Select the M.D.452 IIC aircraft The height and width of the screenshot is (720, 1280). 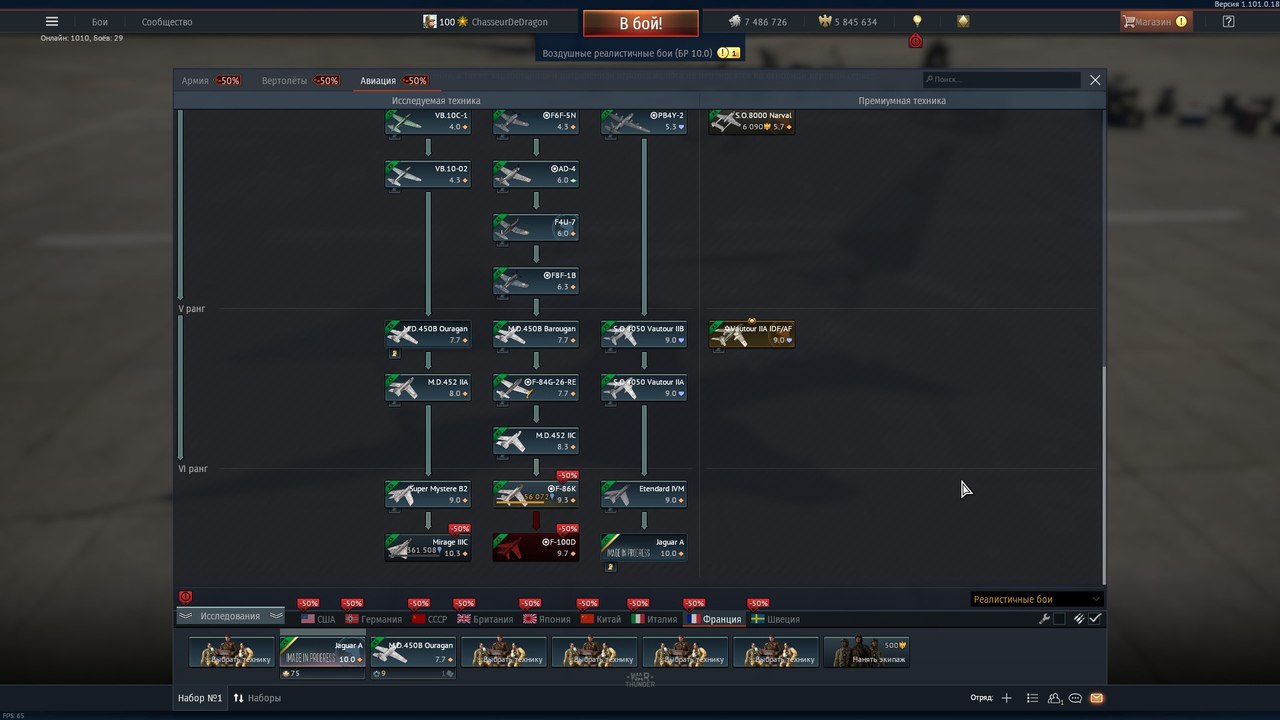click(536, 441)
